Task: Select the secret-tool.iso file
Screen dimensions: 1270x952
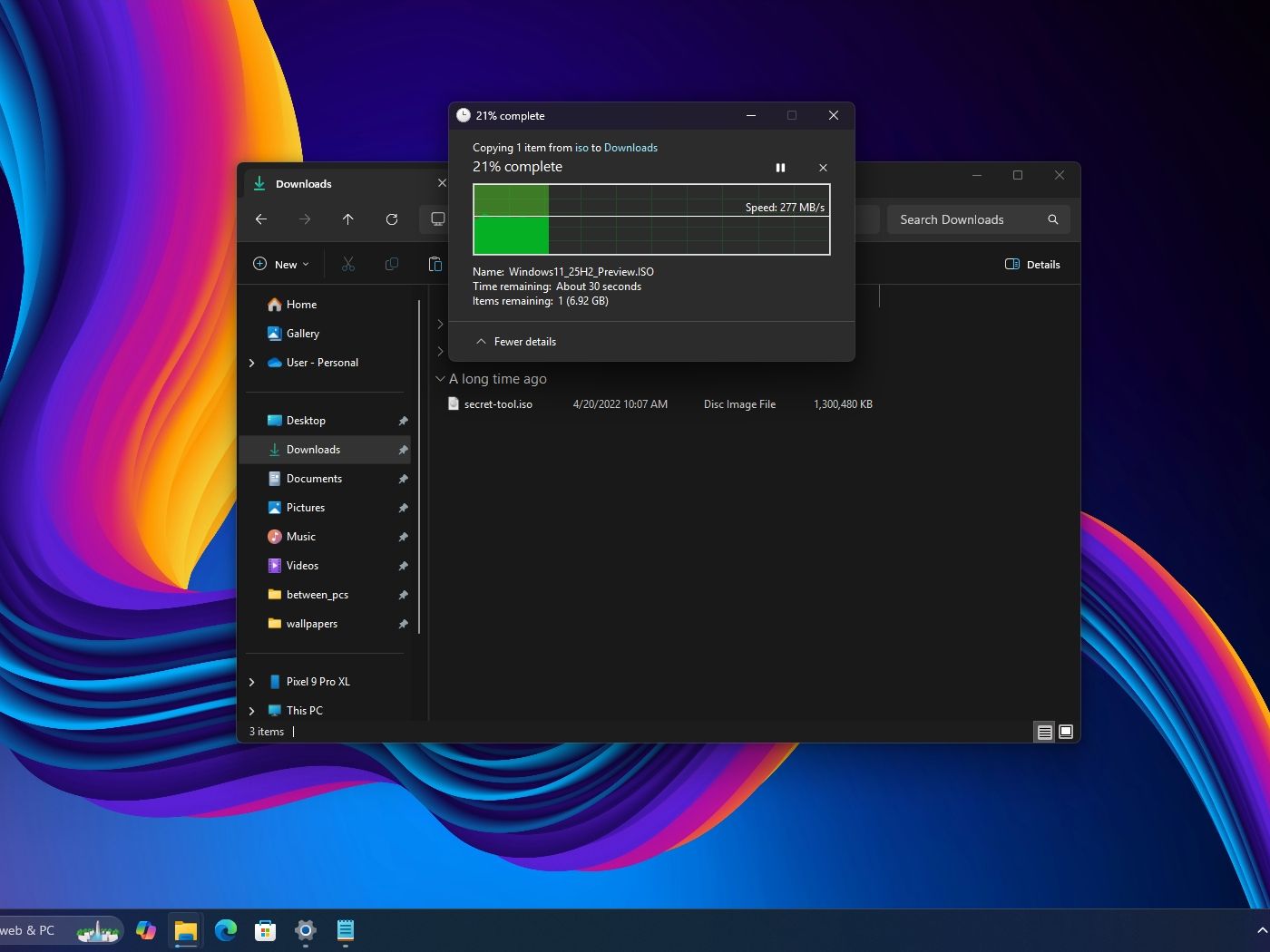Action: click(498, 404)
